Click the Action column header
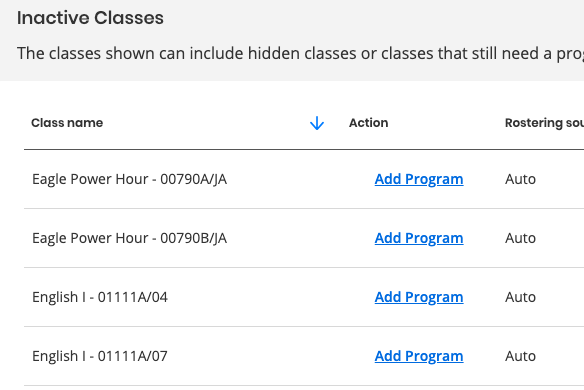584x390 pixels. pyautogui.click(x=368, y=123)
